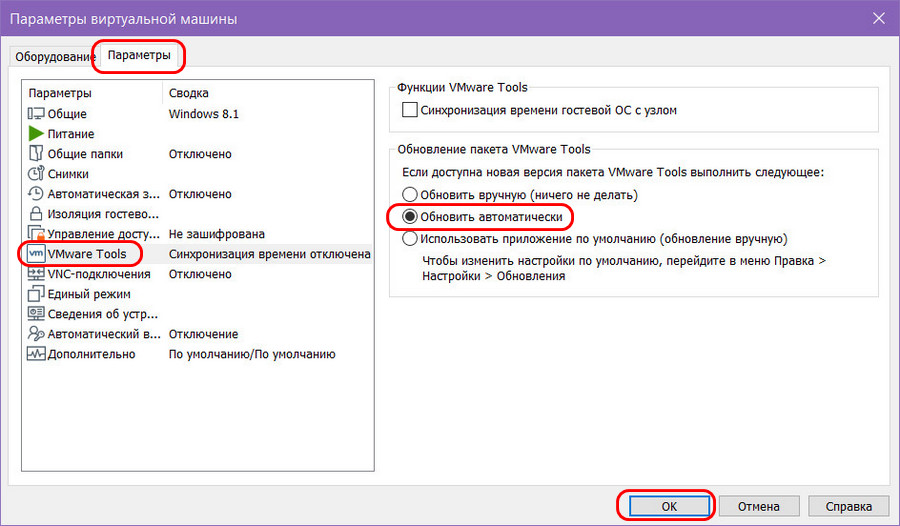Click the green Power play icon
Screen dimensions: 900x526
click(36, 134)
